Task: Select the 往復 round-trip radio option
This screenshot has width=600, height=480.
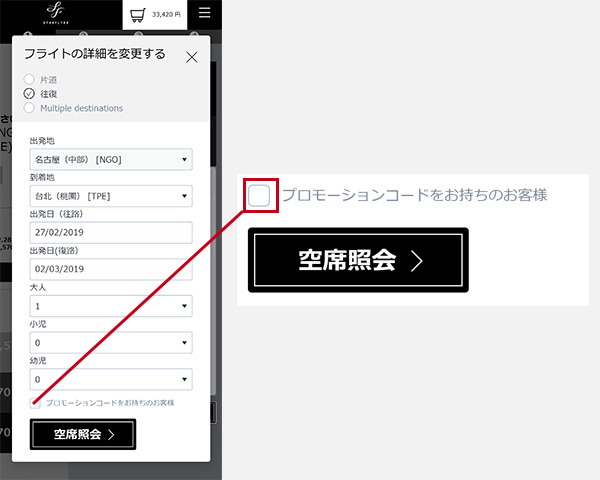Action: pos(30,93)
